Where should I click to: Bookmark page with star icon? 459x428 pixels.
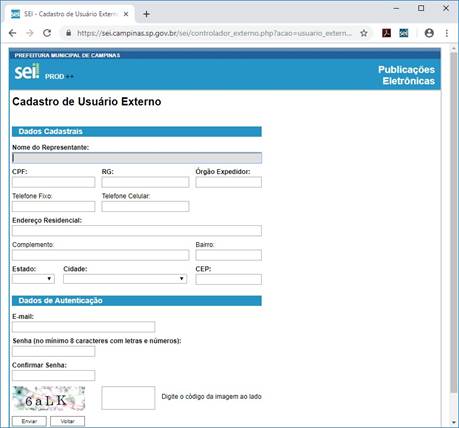[x=364, y=33]
